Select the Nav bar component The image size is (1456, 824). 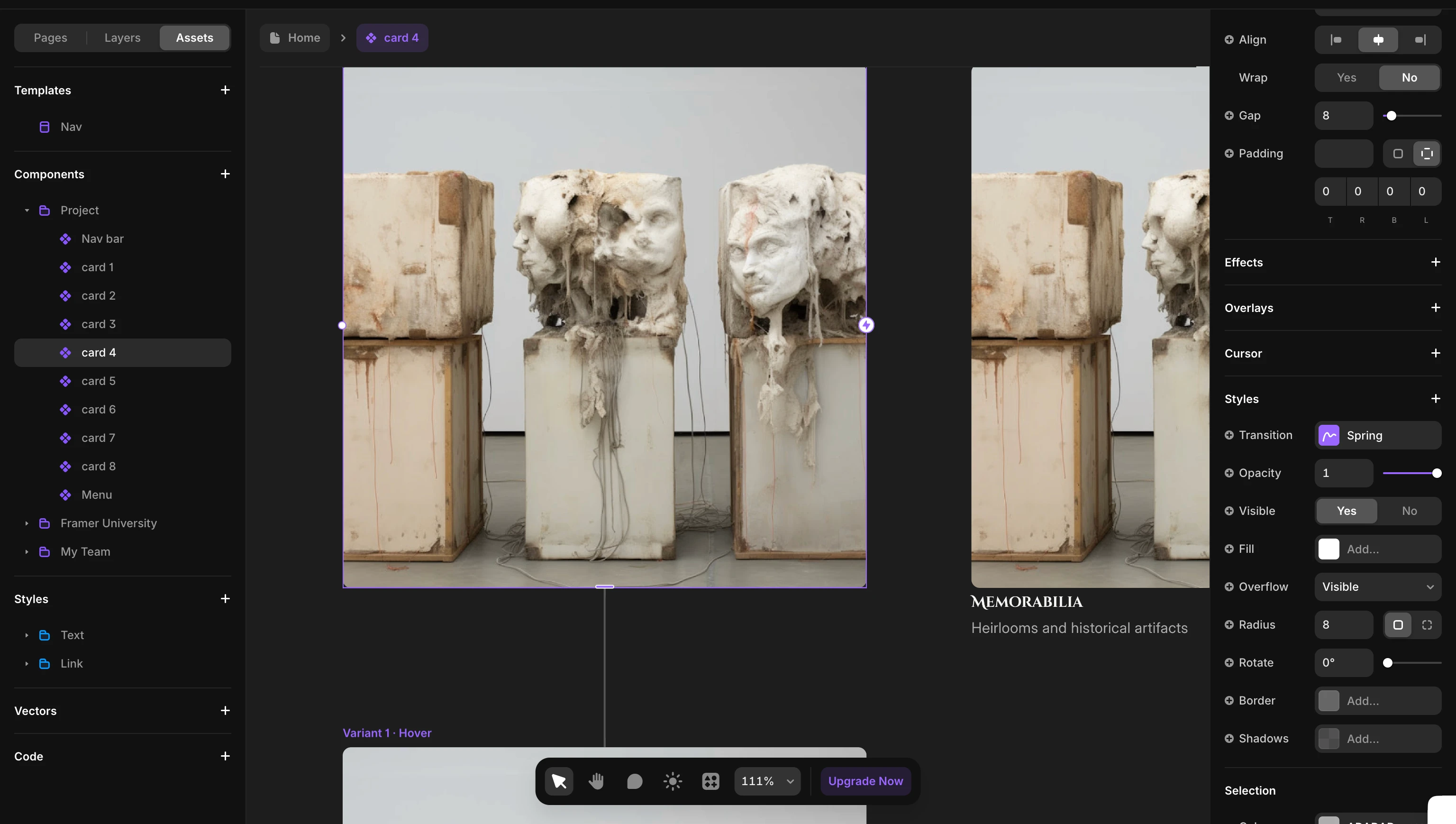pyautogui.click(x=123, y=239)
